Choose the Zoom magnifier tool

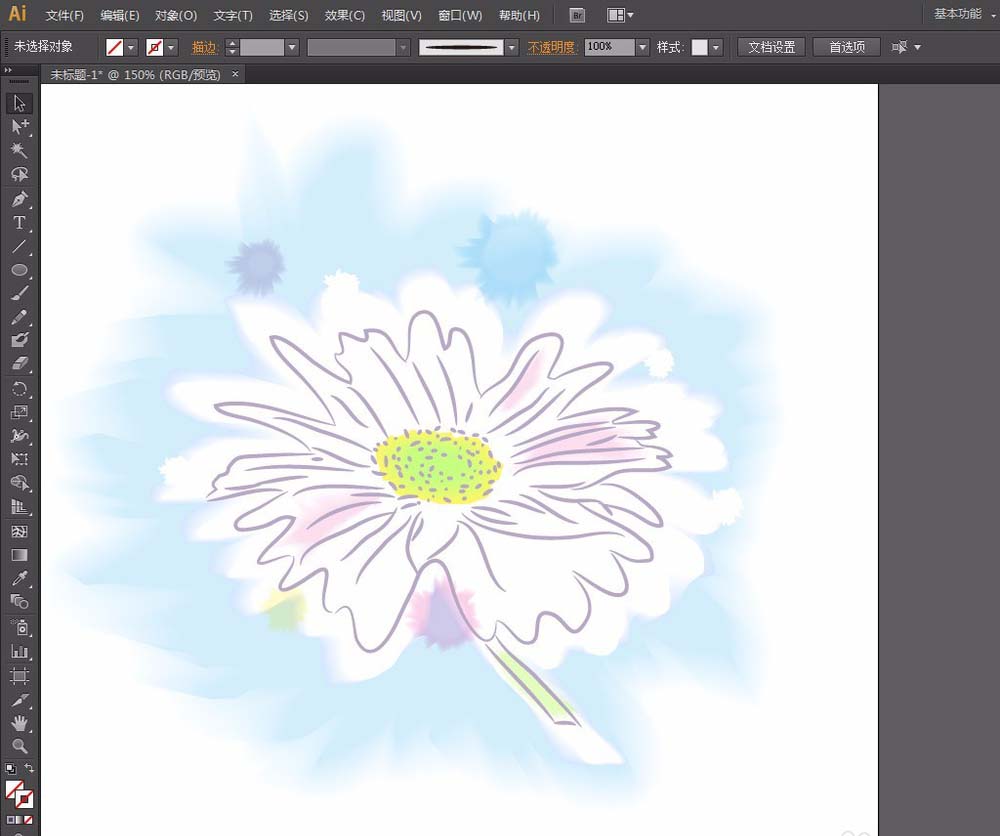[19, 746]
